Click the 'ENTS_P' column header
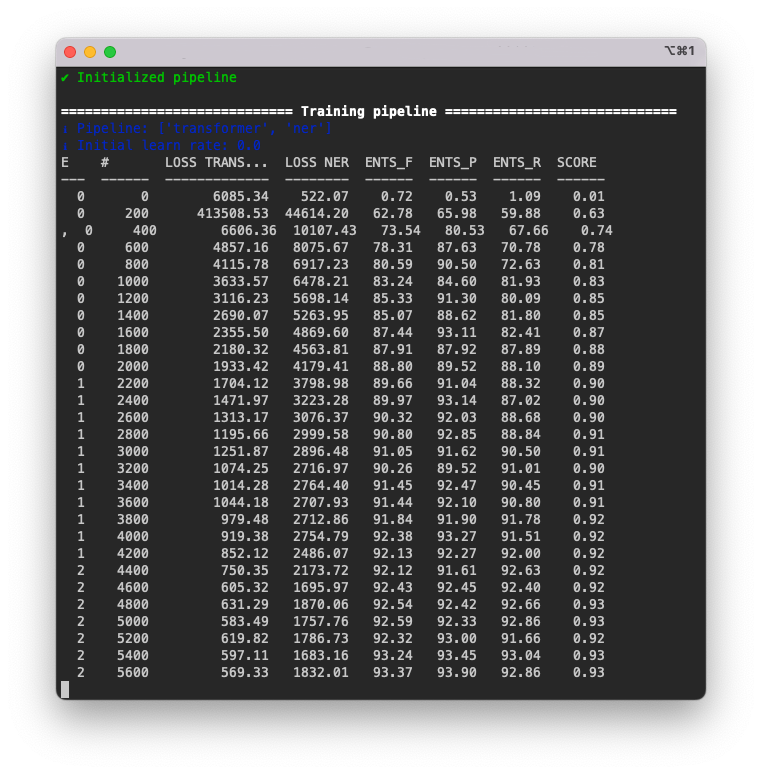The height and width of the screenshot is (774, 762). pyautogui.click(x=452, y=162)
